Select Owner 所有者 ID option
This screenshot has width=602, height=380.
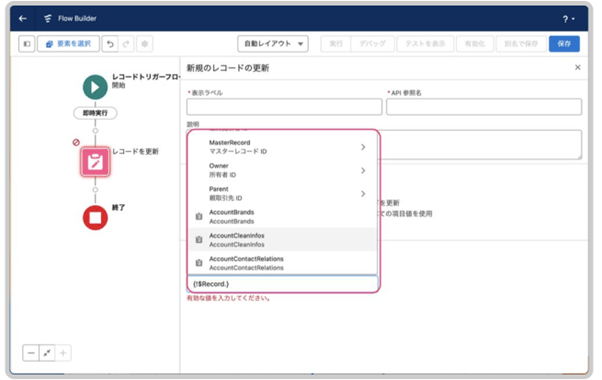(x=283, y=170)
